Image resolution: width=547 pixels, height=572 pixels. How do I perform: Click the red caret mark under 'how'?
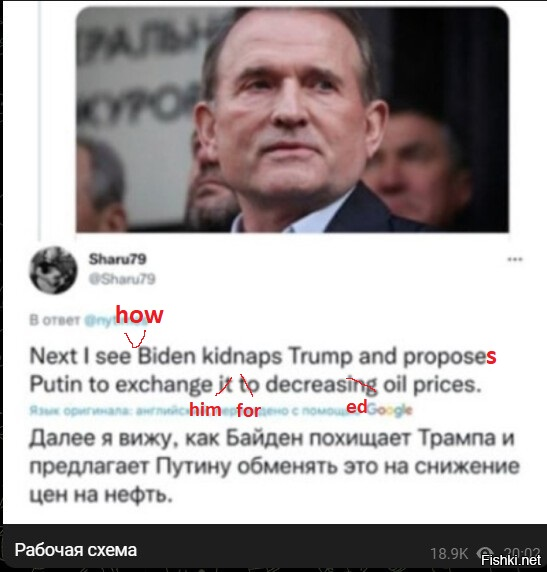click(x=135, y=339)
